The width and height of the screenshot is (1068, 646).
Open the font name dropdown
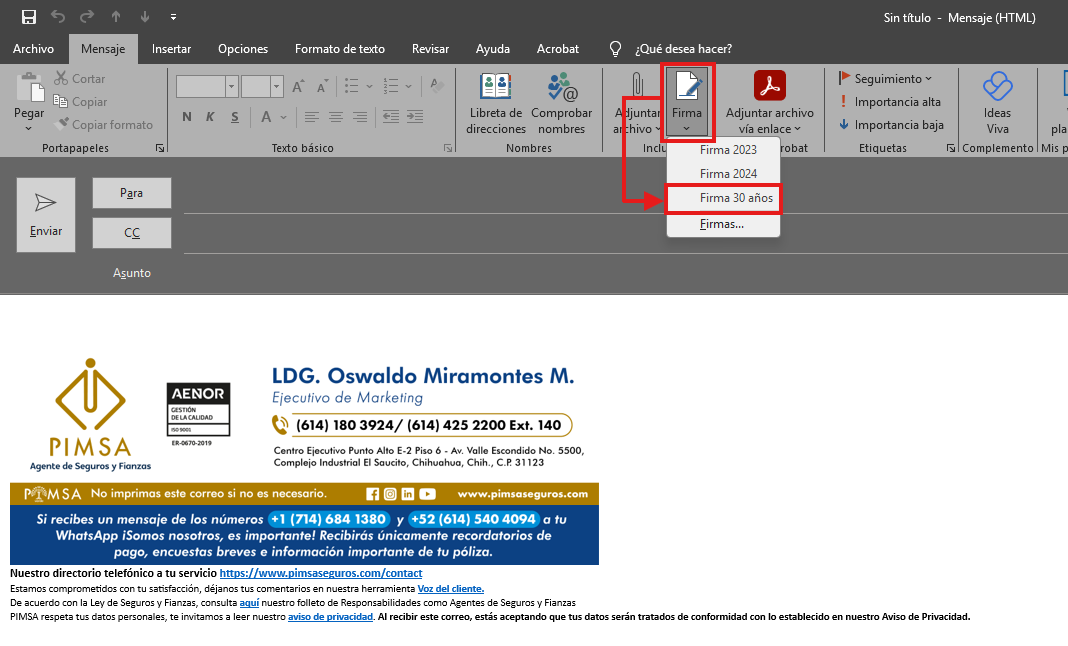coord(231,87)
